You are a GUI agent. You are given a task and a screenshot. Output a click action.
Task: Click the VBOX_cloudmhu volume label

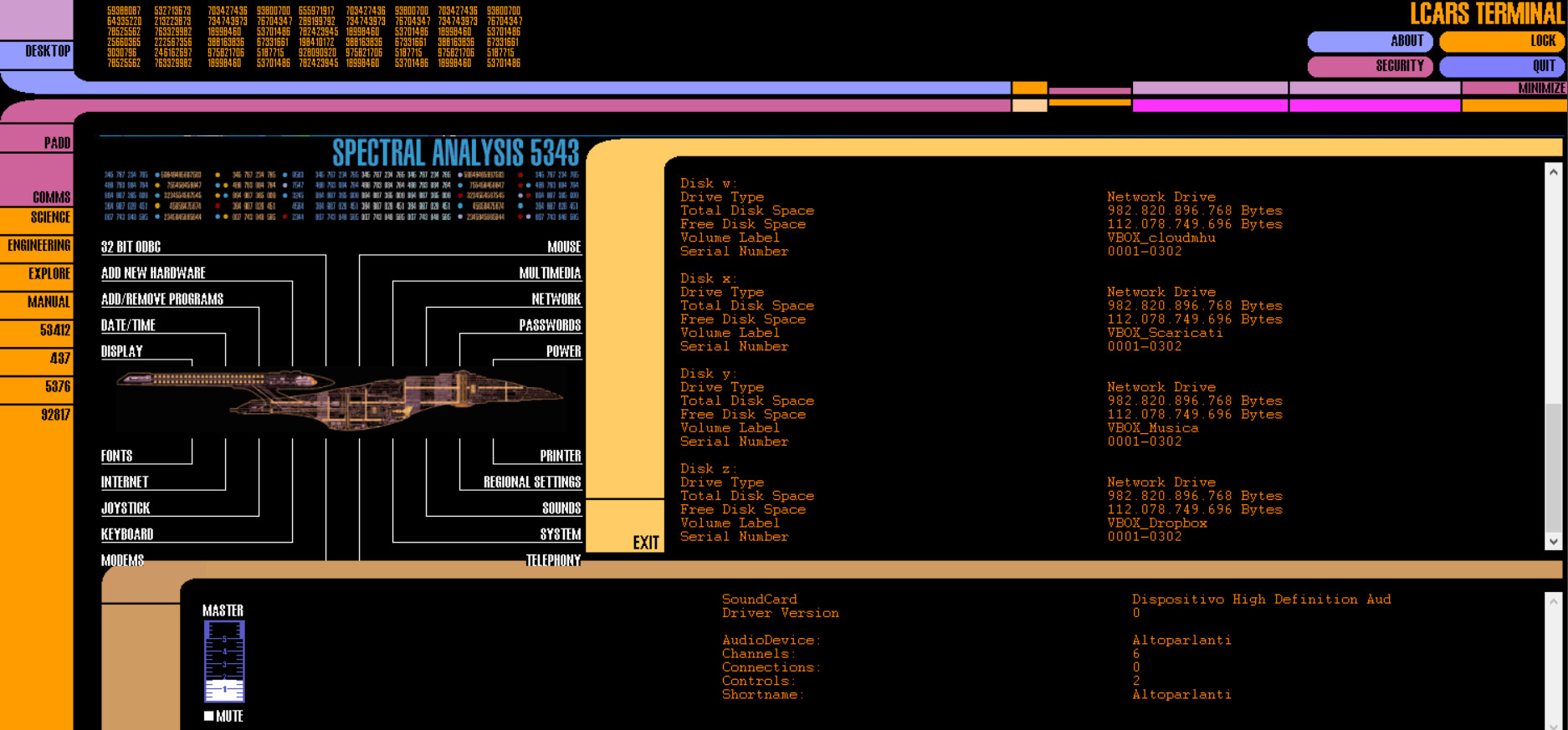(1161, 237)
